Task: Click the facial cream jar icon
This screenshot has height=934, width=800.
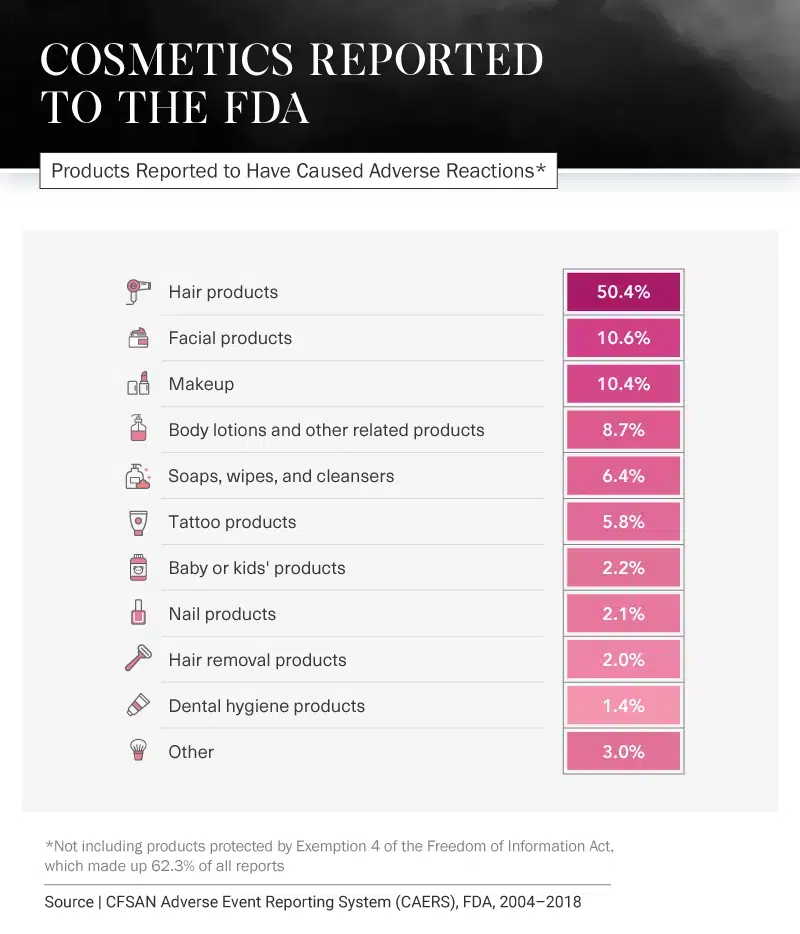Action: pyautogui.click(x=138, y=338)
